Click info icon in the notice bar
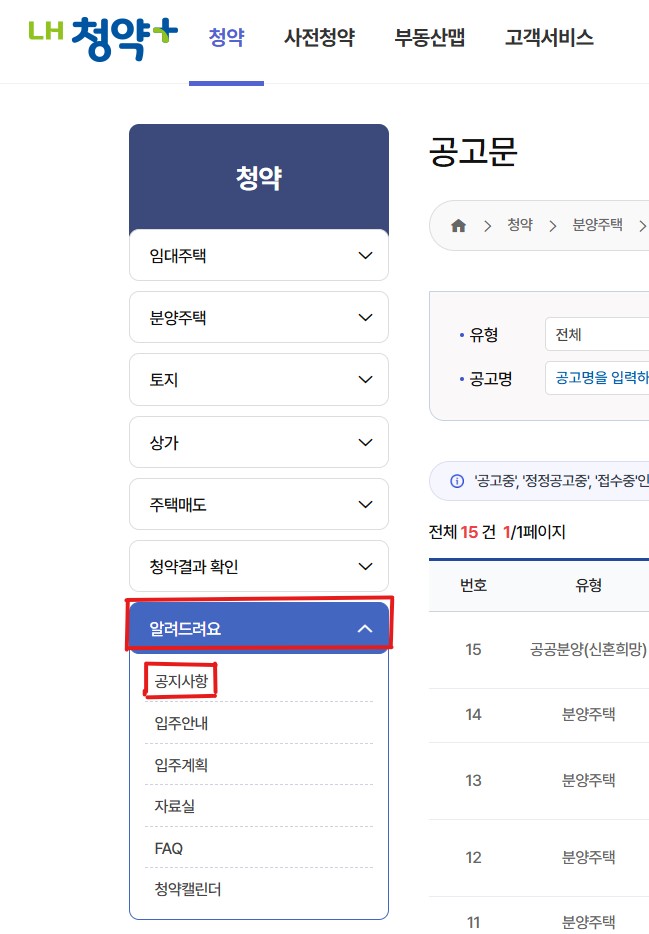Image resolution: width=649 pixels, height=934 pixels. point(457,481)
